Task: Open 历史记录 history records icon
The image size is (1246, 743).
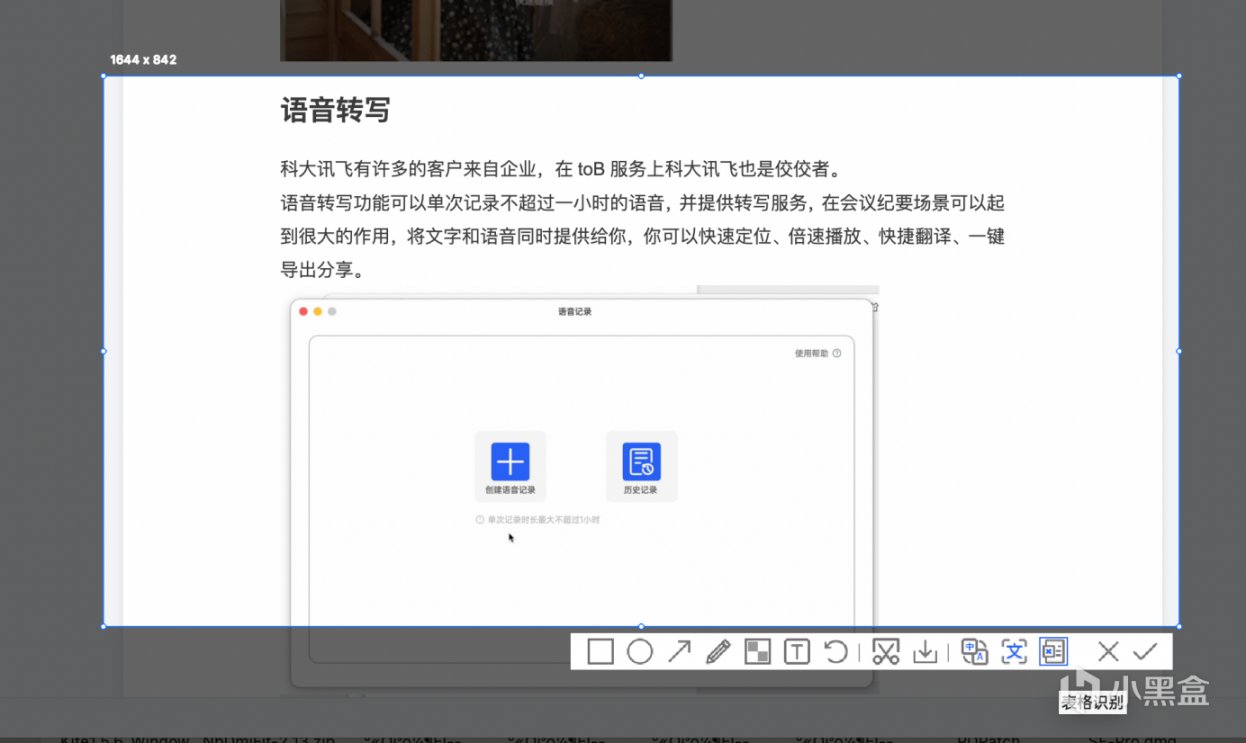Action: point(641,462)
